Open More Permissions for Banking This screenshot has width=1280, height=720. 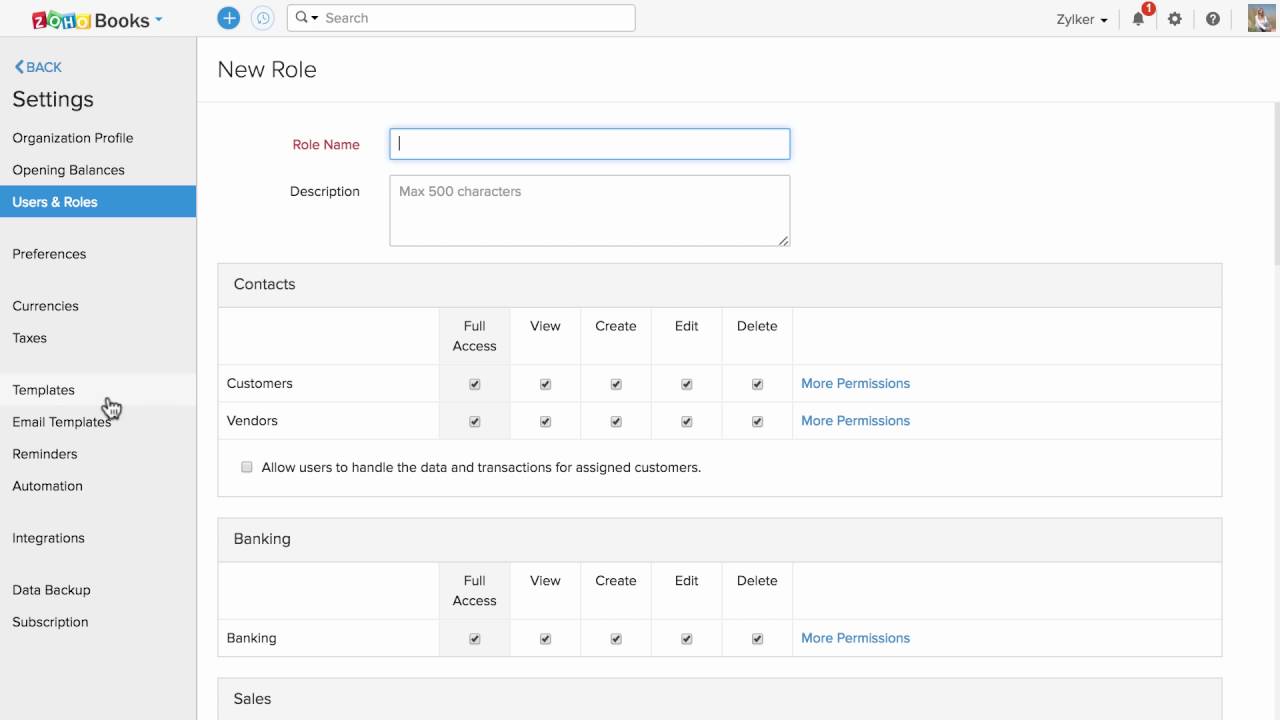(855, 637)
